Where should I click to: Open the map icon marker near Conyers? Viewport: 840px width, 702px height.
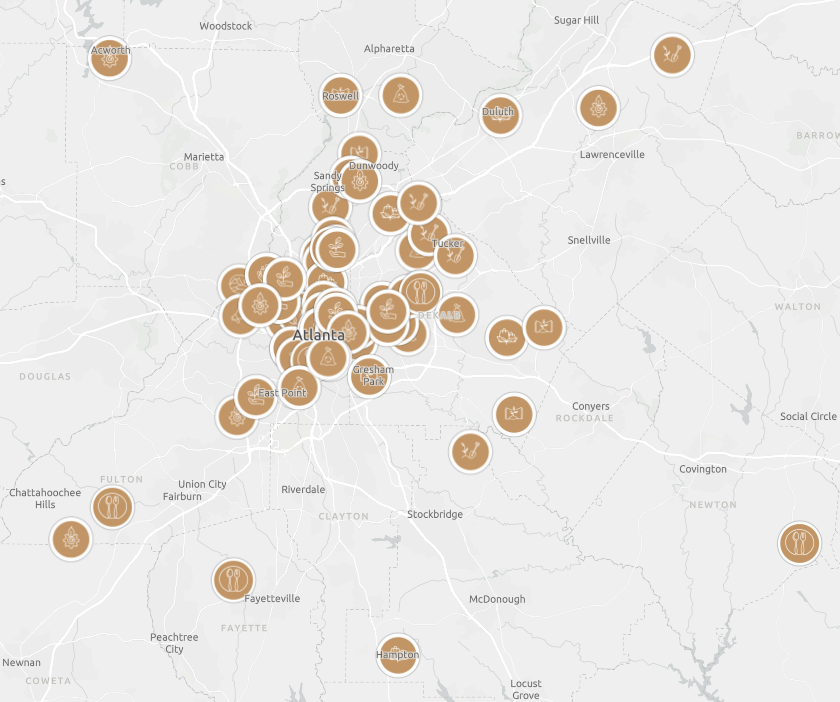pos(514,413)
